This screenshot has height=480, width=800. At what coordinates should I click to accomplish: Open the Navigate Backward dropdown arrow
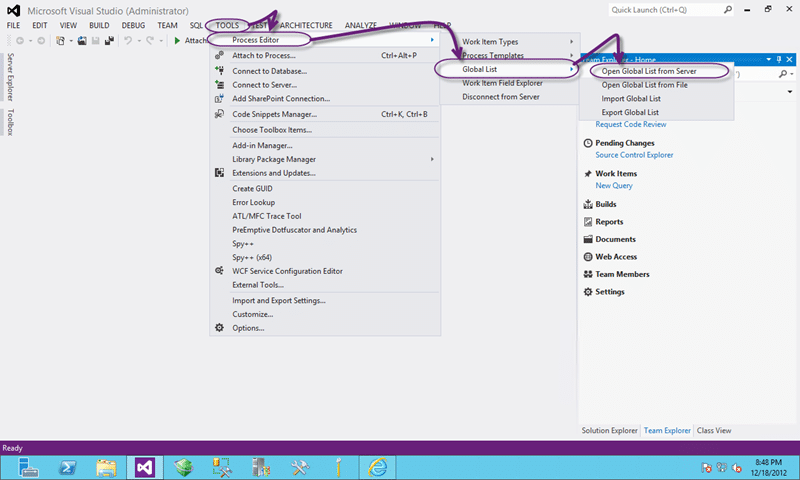pyautogui.click(x=31, y=40)
